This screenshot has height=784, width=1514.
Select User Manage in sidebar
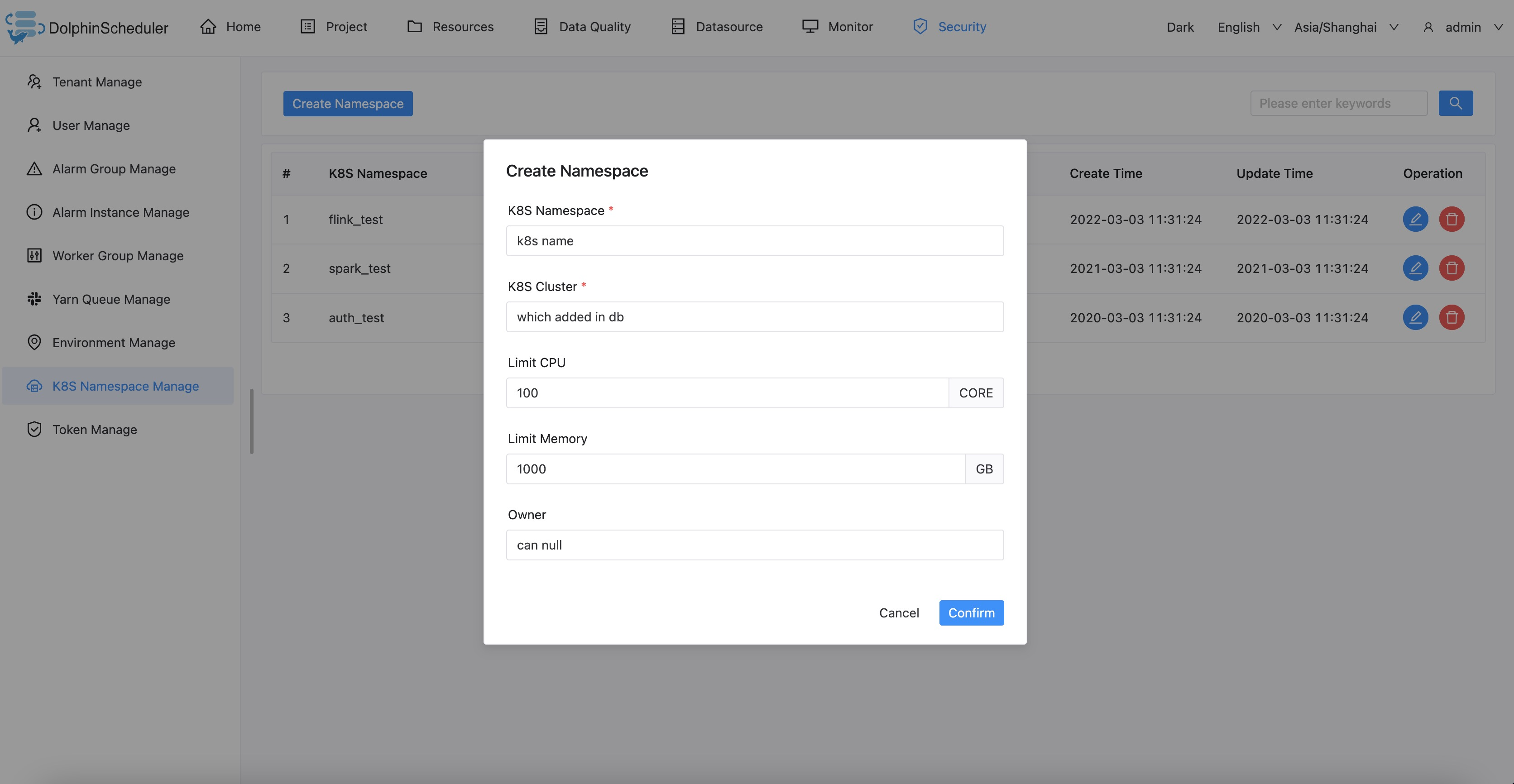click(118, 125)
